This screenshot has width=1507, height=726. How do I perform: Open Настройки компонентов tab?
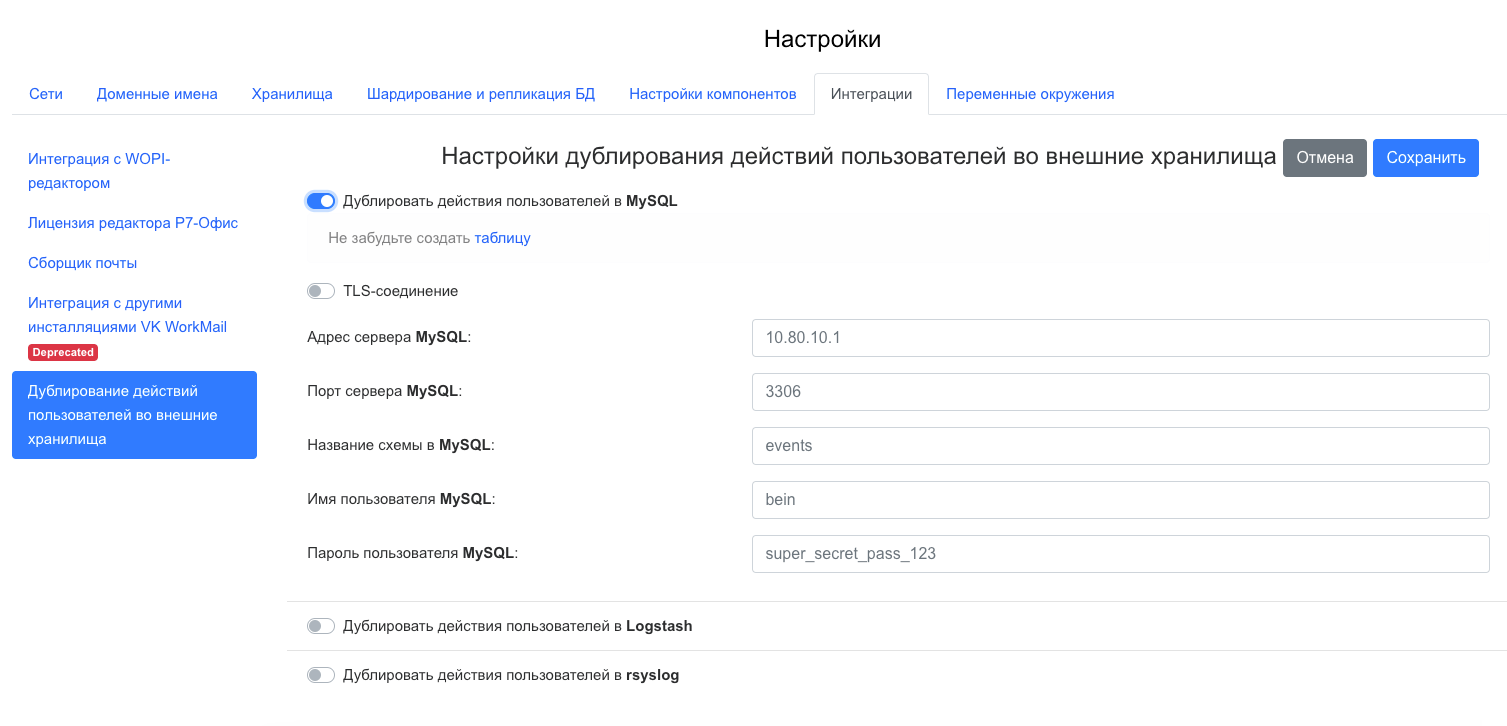(x=712, y=94)
